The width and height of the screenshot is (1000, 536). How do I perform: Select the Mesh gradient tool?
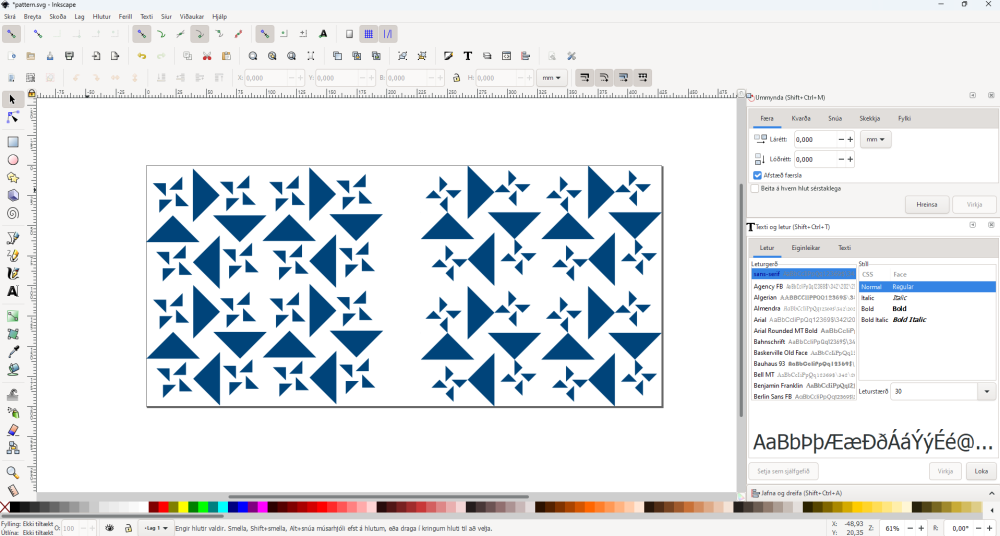(12, 334)
